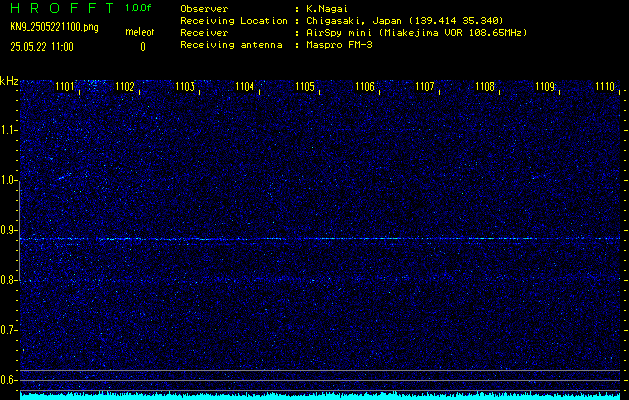Click time marker 1104
Viewport: 629px width, 400px height.
pyautogui.click(x=245, y=87)
